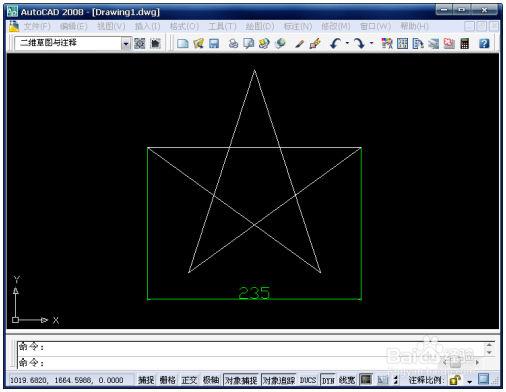Open the 插入(I) menu
The height and width of the screenshot is (392, 506).
[x=147, y=26]
